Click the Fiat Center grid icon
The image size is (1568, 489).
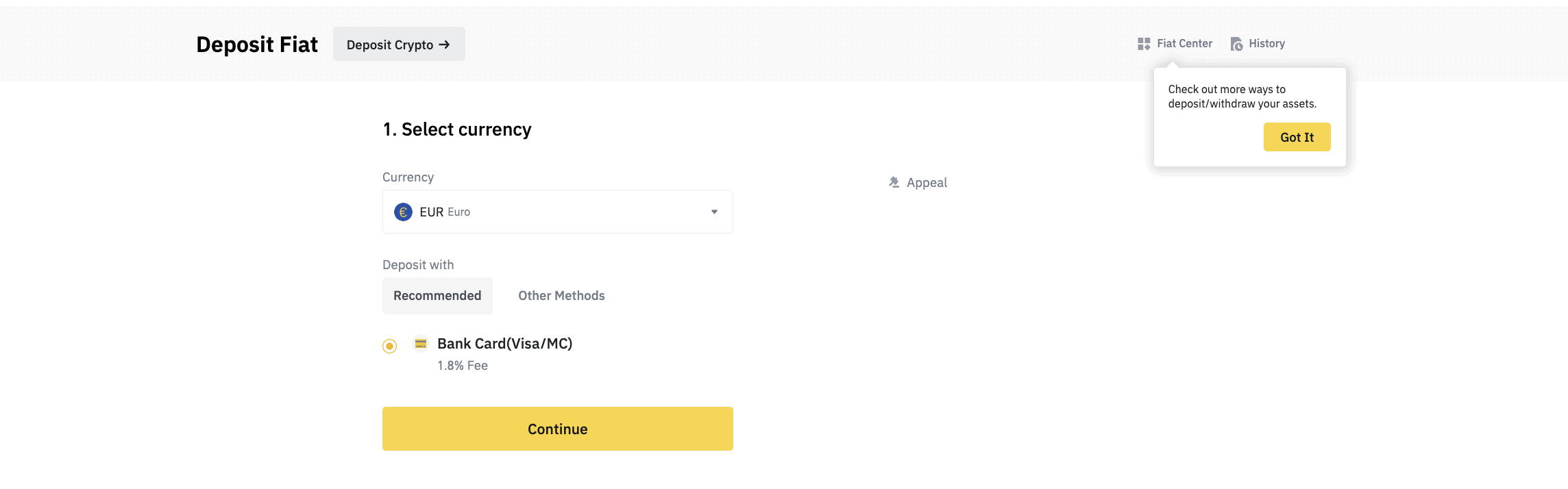[x=1144, y=44]
